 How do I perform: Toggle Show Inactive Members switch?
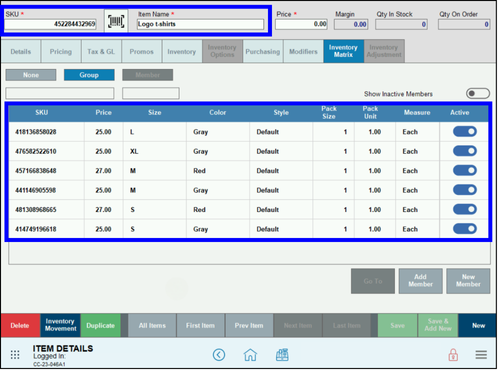coord(478,94)
